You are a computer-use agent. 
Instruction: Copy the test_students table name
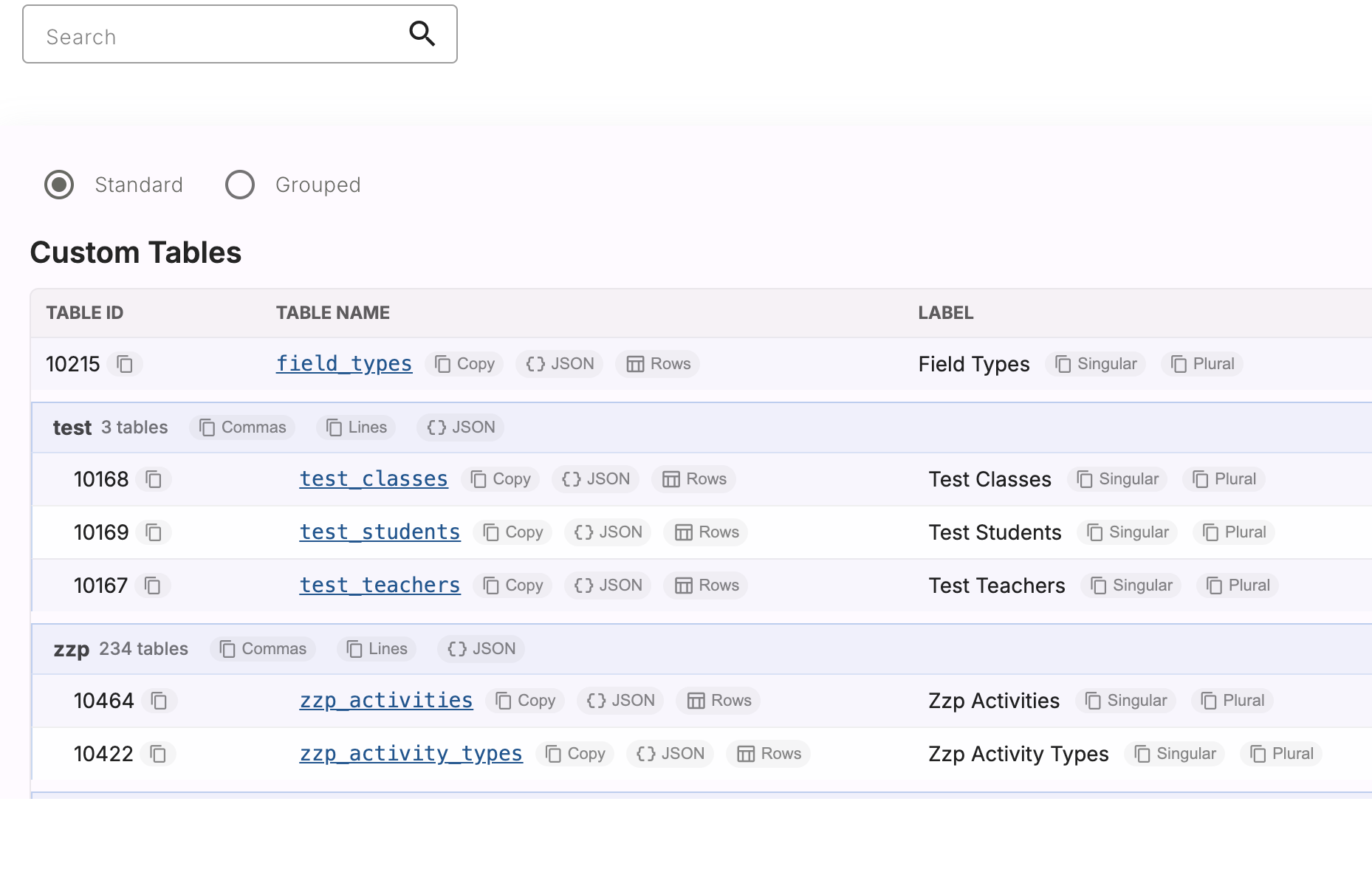(x=512, y=532)
